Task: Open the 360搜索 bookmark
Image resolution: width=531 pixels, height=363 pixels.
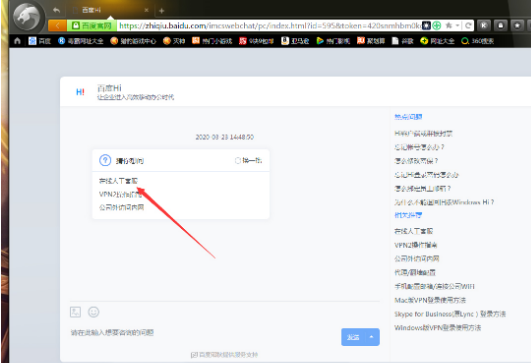Action: click(x=477, y=41)
